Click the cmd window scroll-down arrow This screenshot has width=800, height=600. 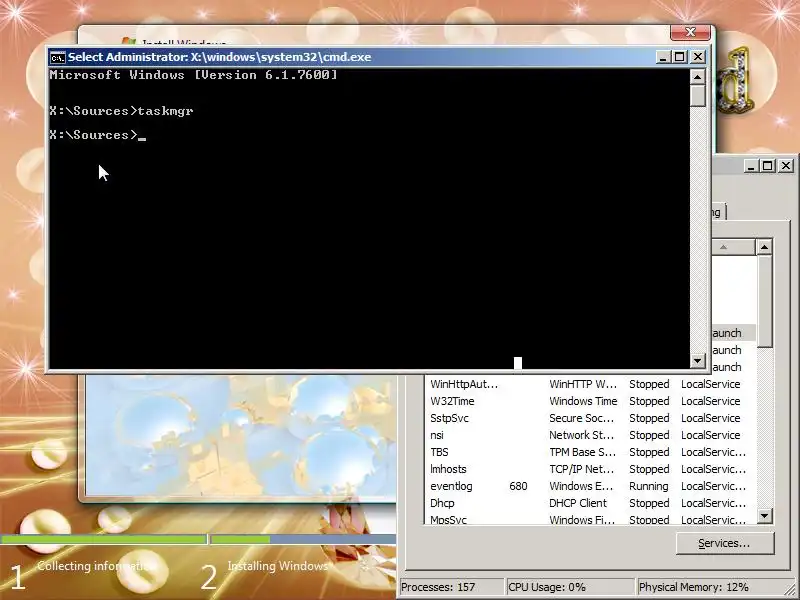click(x=697, y=361)
